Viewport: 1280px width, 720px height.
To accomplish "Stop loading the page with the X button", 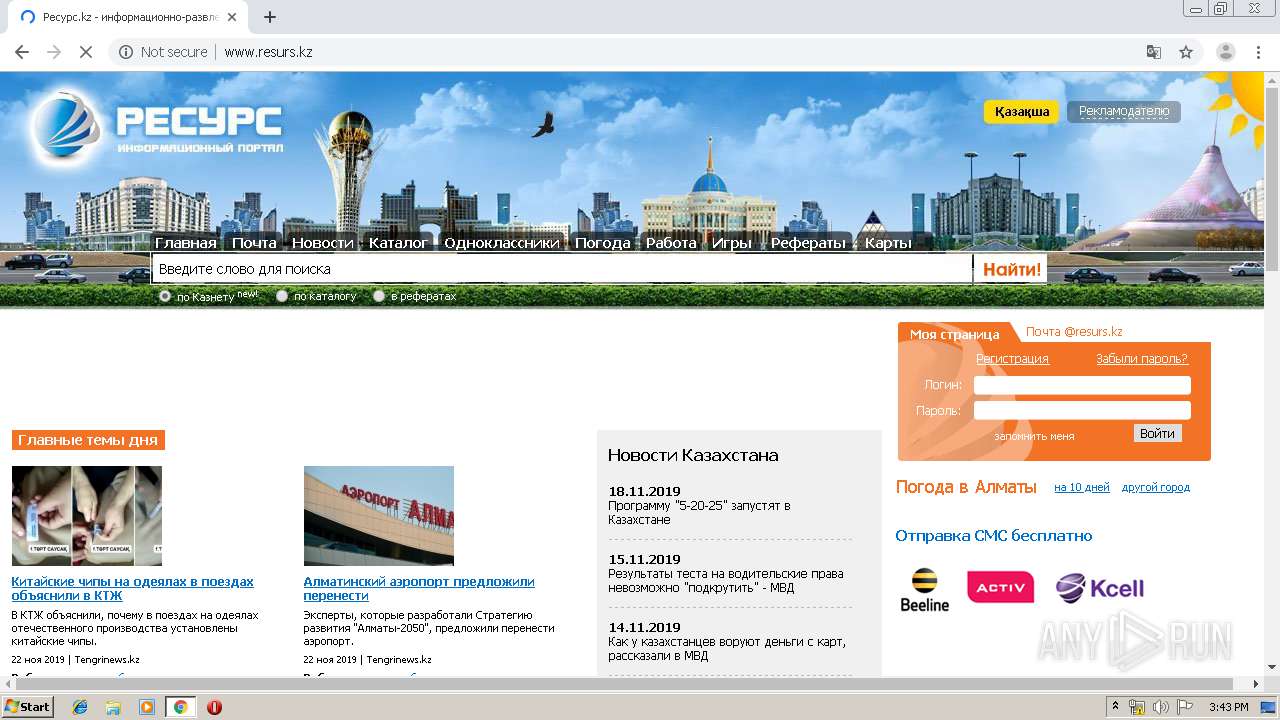I will [86, 52].
